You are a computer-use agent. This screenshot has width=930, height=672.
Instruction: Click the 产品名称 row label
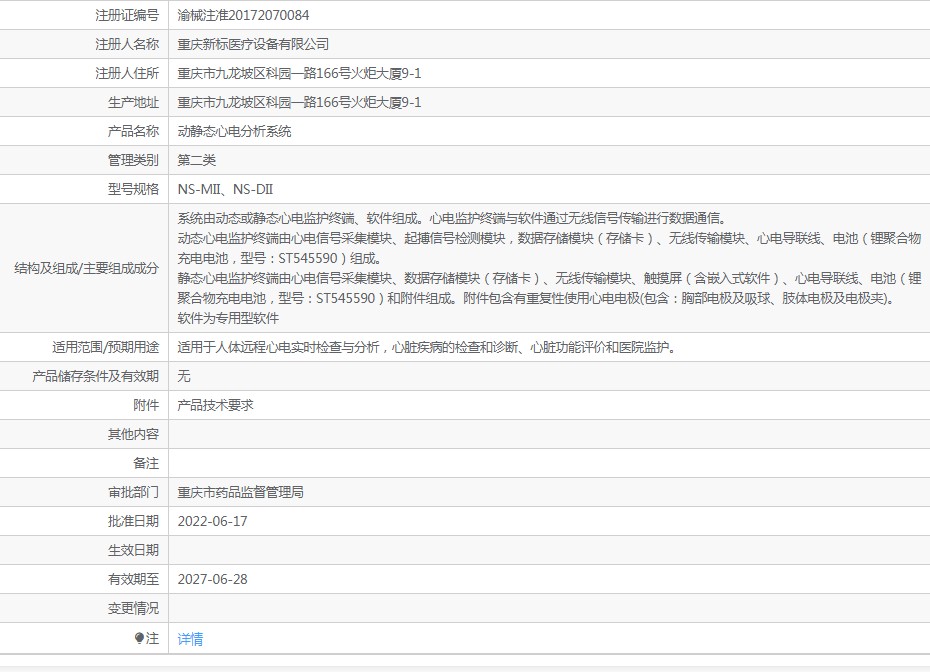133,132
